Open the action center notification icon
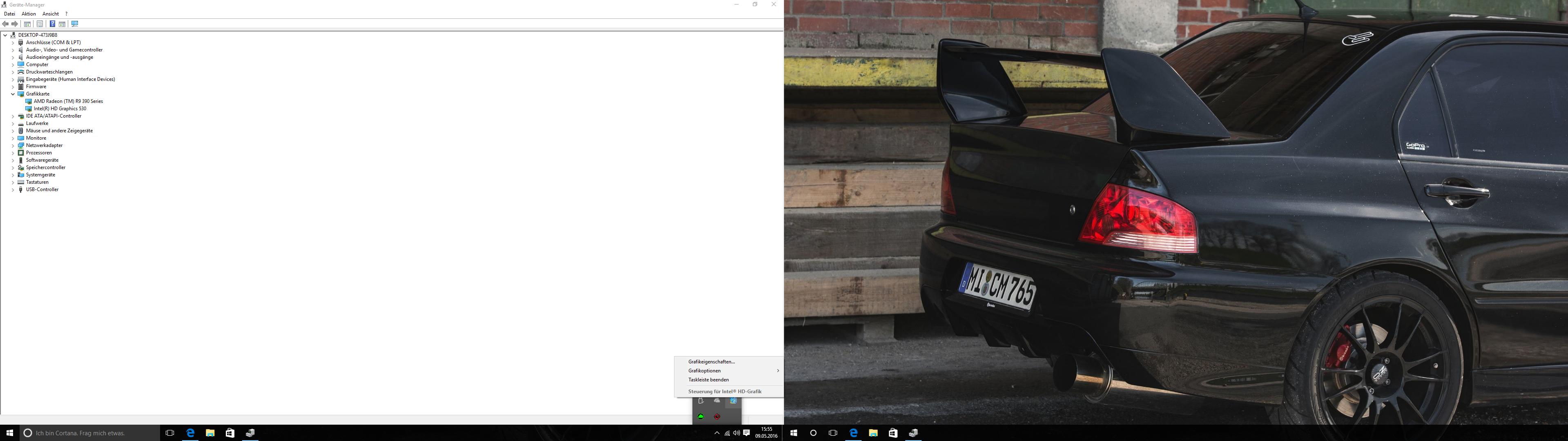This screenshot has width=1568, height=441. click(x=747, y=433)
